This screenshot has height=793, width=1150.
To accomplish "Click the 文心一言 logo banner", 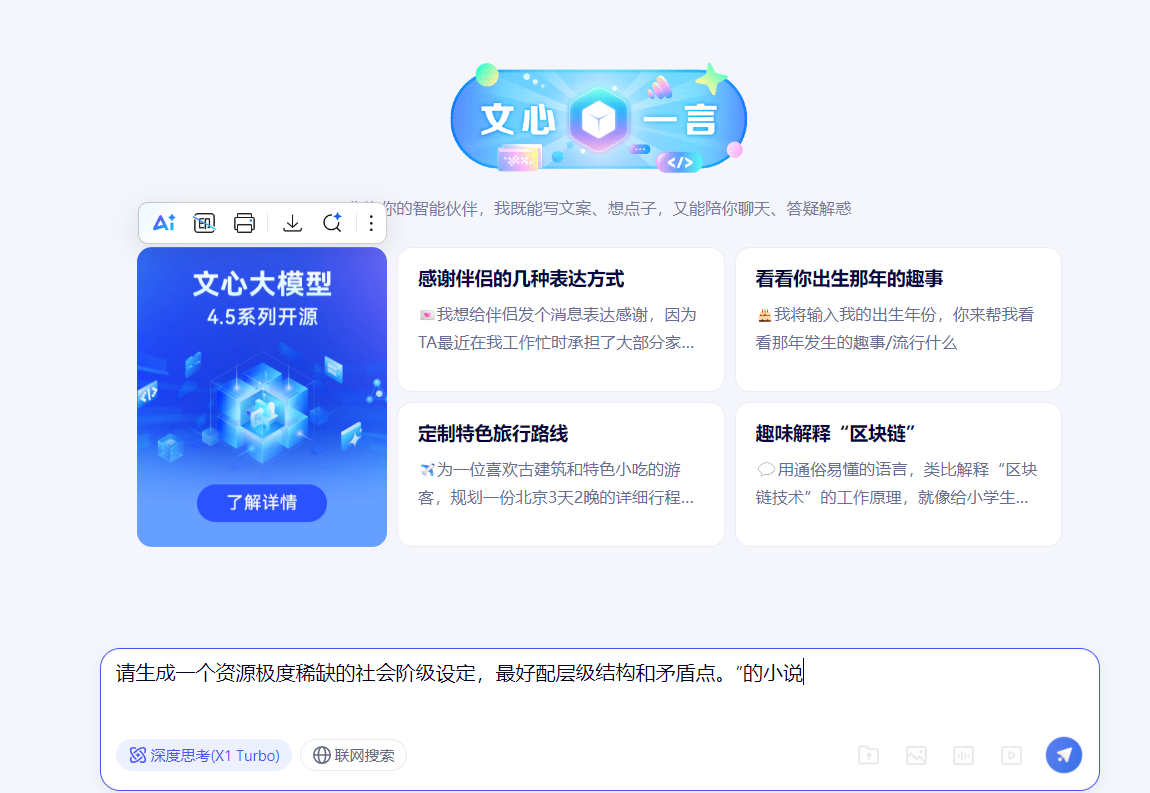I will (x=598, y=119).
